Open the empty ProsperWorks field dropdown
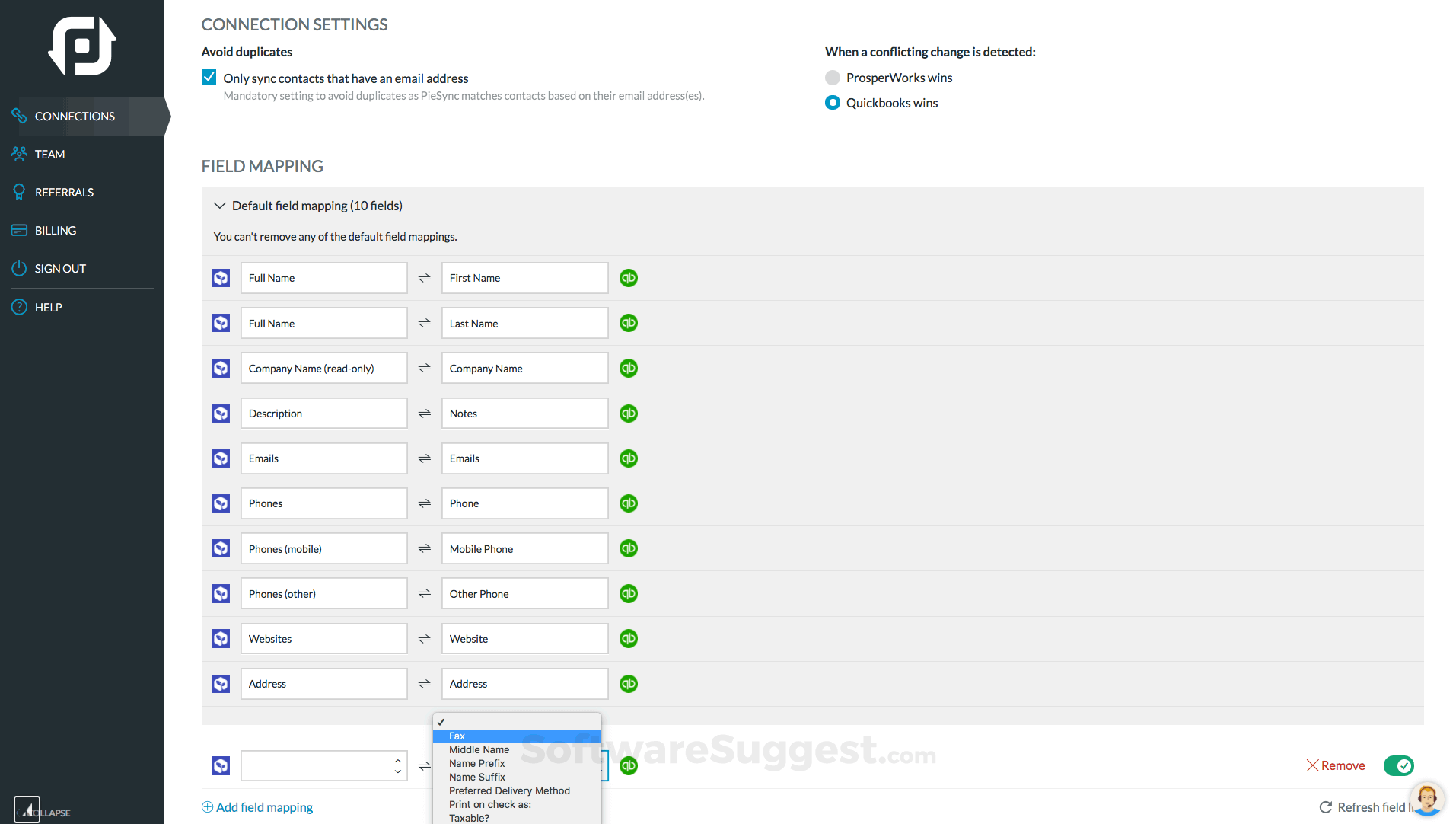Image resolution: width=1456 pixels, height=824 pixels. tap(324, 765)
